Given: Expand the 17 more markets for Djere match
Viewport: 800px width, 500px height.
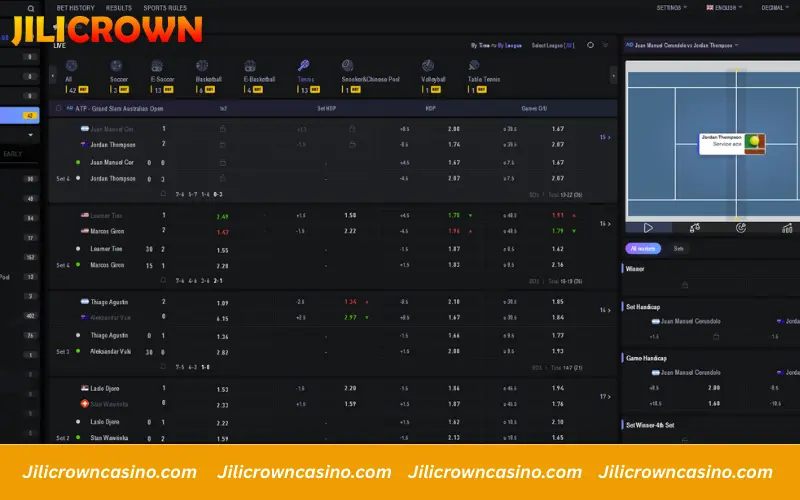Looking at the screenshot, I should coord(605,396).
